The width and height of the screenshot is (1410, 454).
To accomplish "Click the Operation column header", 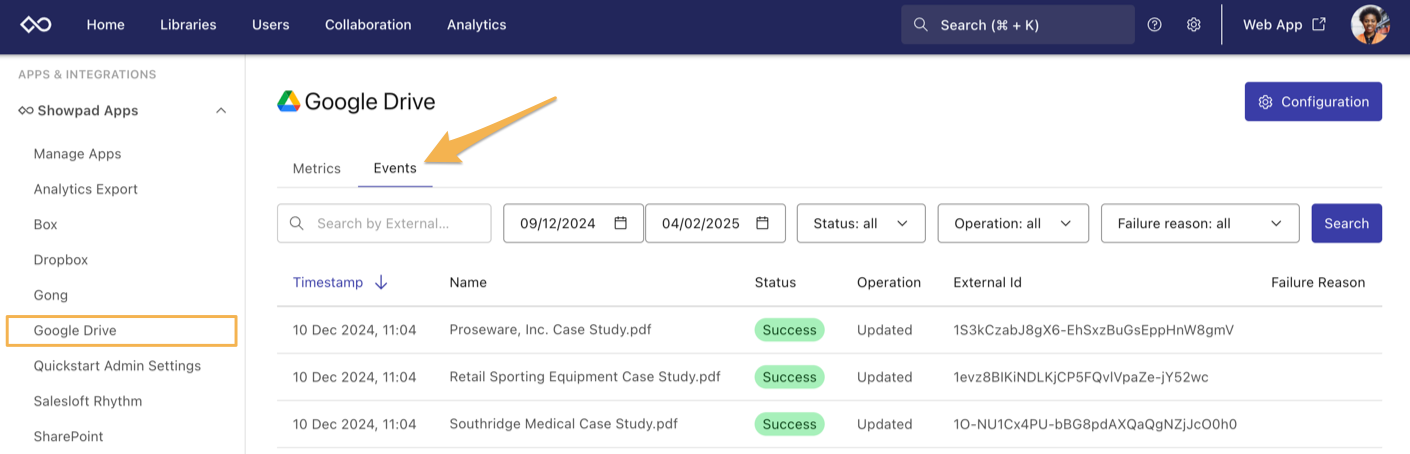I will click(x=889, y=282).
